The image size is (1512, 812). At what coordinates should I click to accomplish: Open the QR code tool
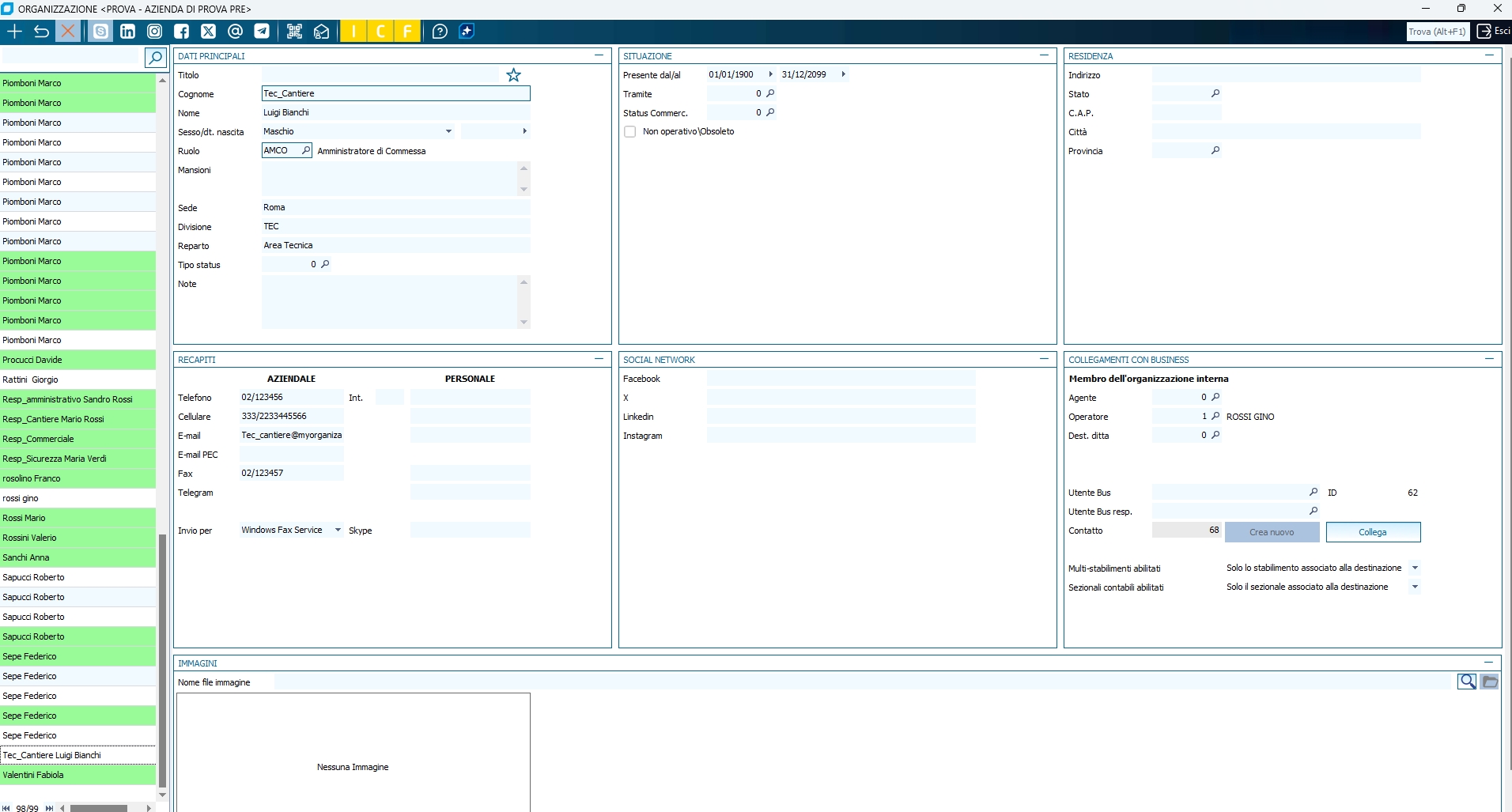(x=294, y=32)
